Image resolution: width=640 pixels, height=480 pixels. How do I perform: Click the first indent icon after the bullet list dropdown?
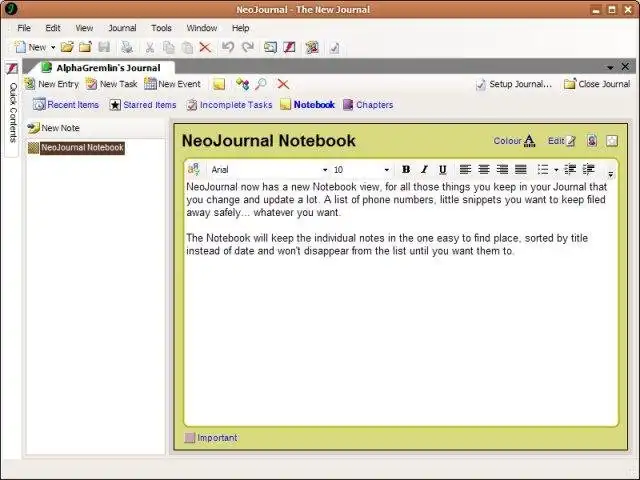pos(570,169)
